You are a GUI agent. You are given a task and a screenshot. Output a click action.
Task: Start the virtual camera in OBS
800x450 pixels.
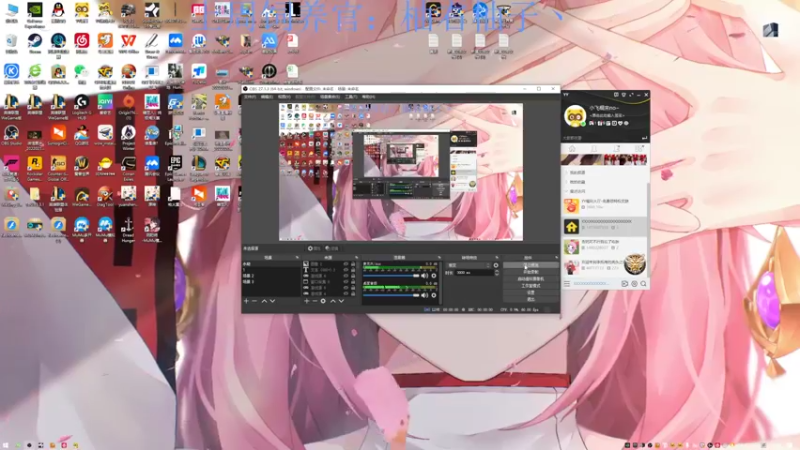[x=531, y=279]
